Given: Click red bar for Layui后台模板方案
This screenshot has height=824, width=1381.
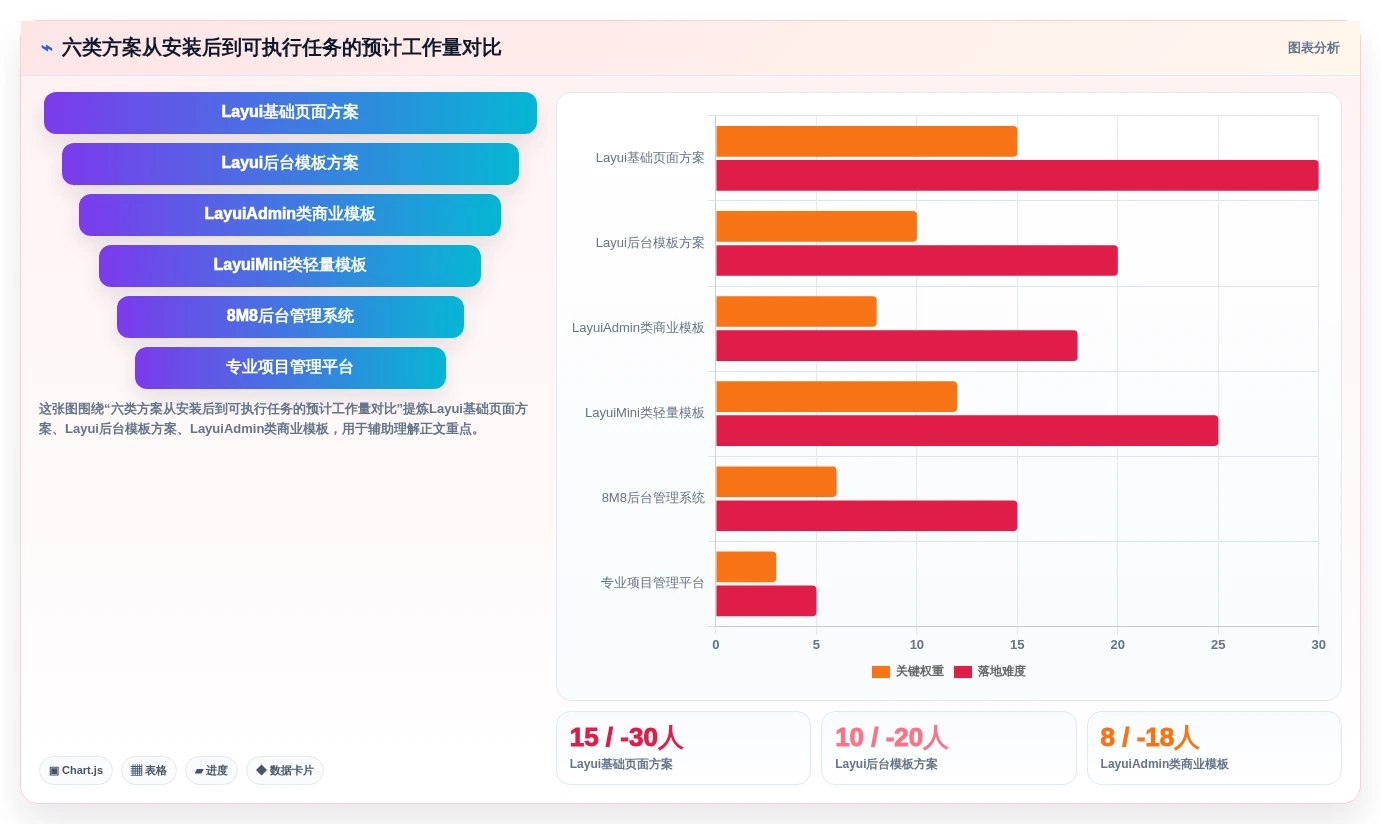Looking at the screenshot, I should coord(917,260).
